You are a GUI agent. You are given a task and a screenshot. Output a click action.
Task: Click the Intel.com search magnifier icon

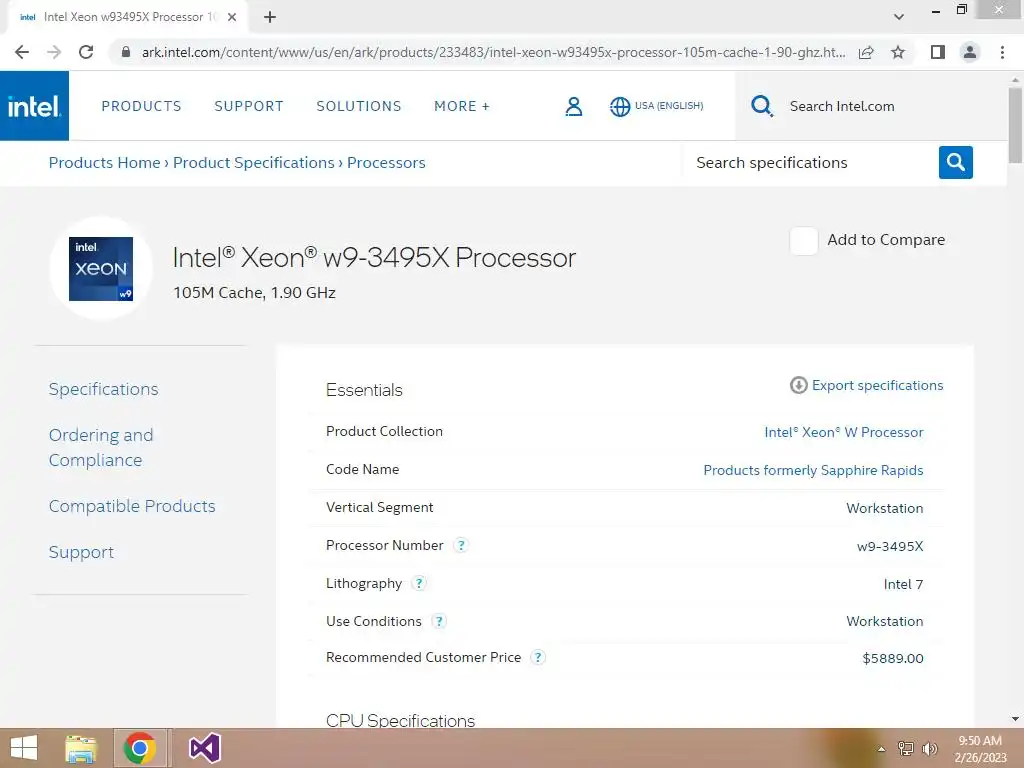click(x=761, y=106)
